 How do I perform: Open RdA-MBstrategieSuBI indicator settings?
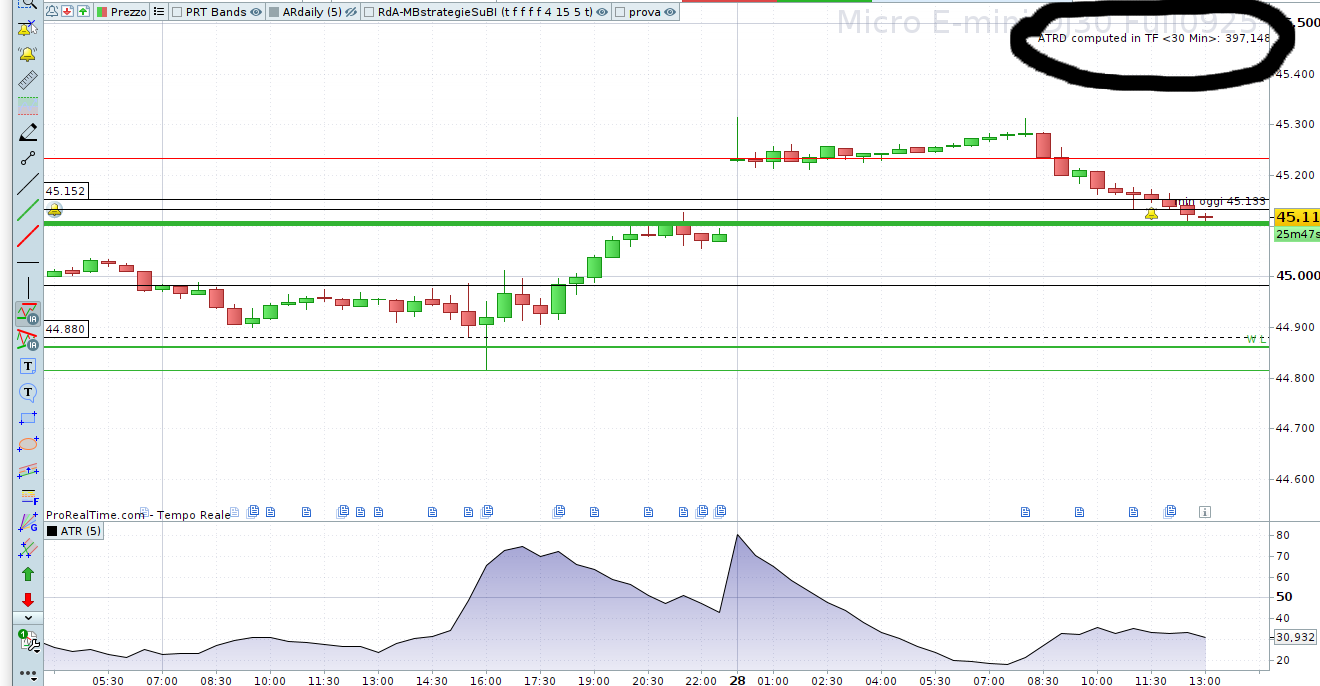[485, 13]
